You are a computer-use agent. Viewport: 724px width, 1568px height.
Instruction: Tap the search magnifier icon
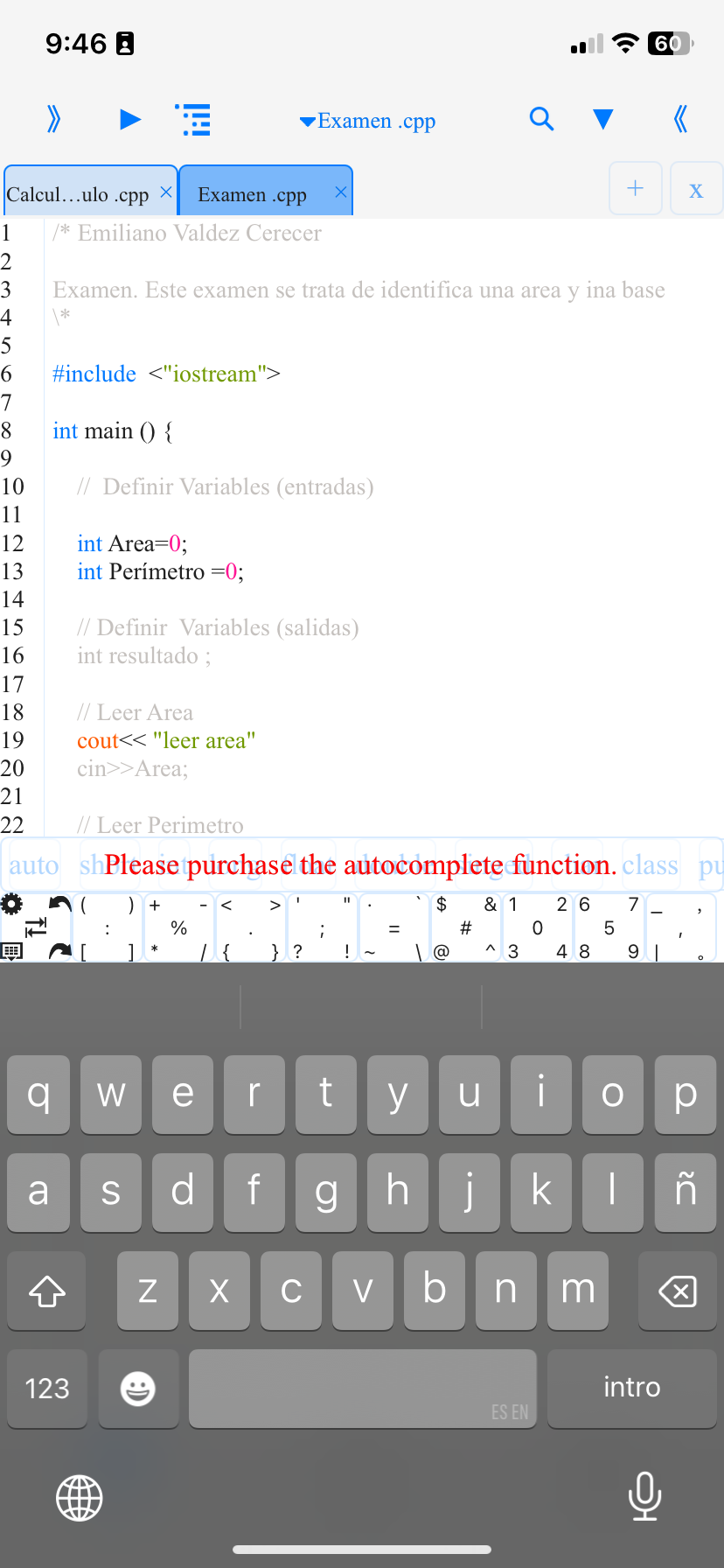tap(541, 119)
